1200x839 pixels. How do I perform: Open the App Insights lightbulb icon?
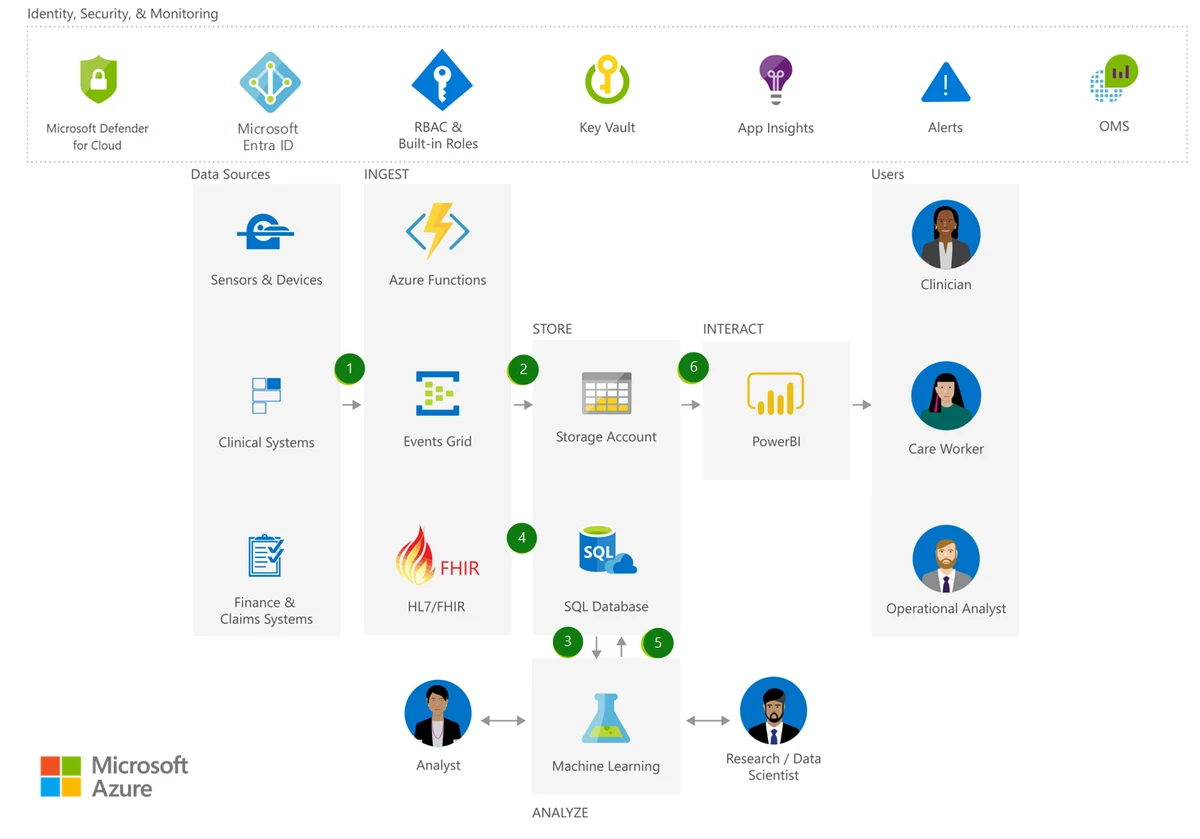[775, 80]
